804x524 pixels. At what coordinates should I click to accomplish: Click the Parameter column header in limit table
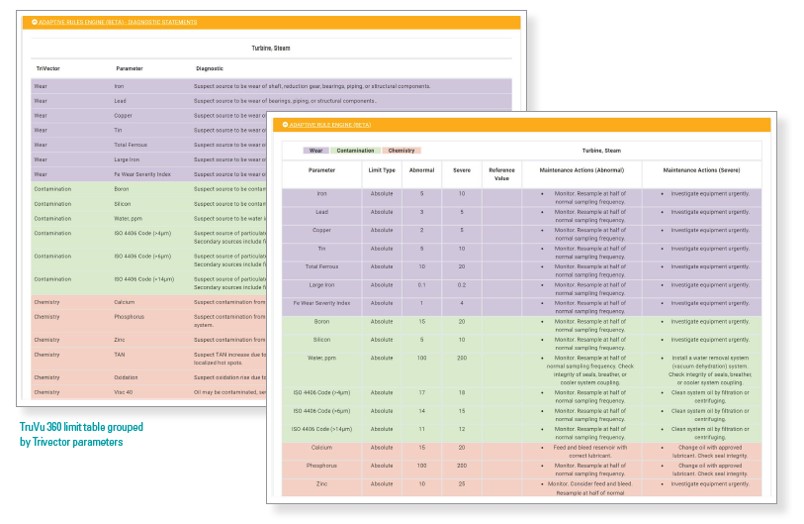[x=322, y=170]
